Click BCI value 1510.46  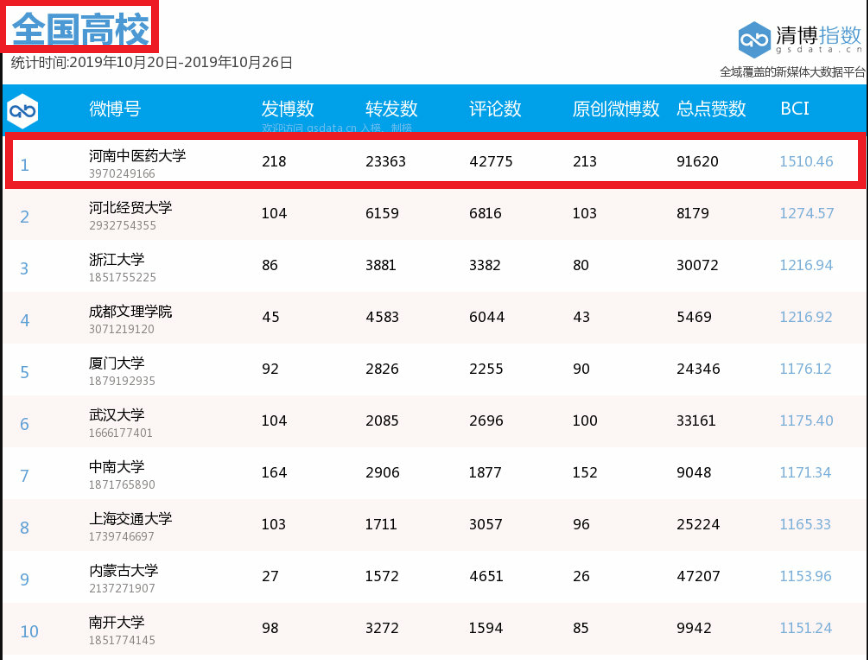click(806, 162)
